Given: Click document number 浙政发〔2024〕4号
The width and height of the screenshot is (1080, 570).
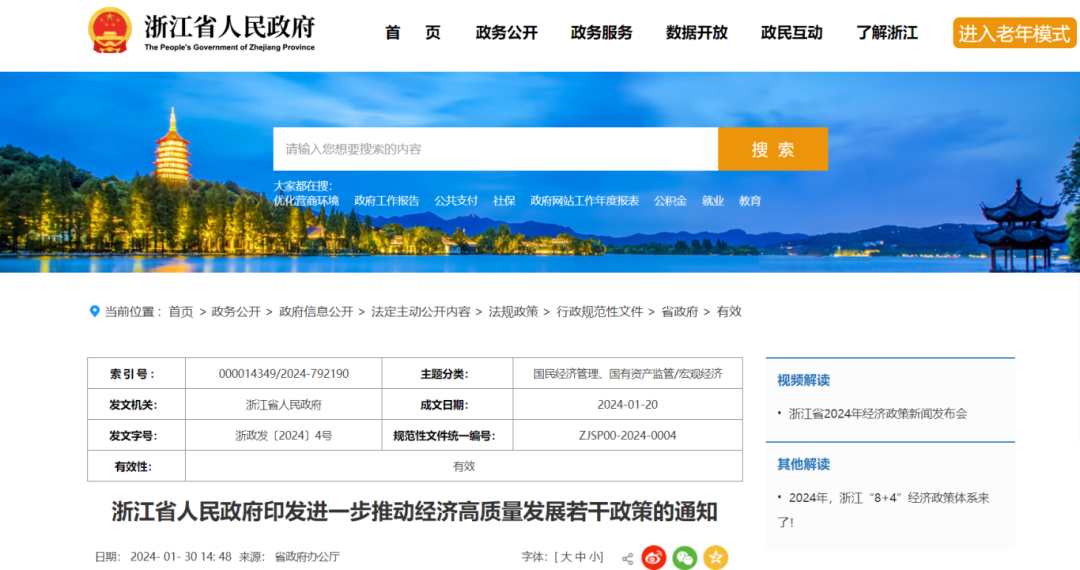Looking at the screenshot, I should pos(284,435).
